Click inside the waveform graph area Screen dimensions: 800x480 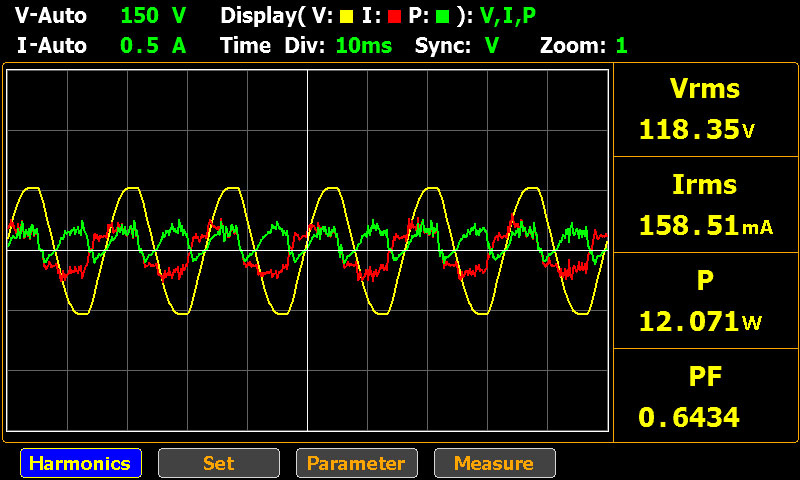coord(308,250)
